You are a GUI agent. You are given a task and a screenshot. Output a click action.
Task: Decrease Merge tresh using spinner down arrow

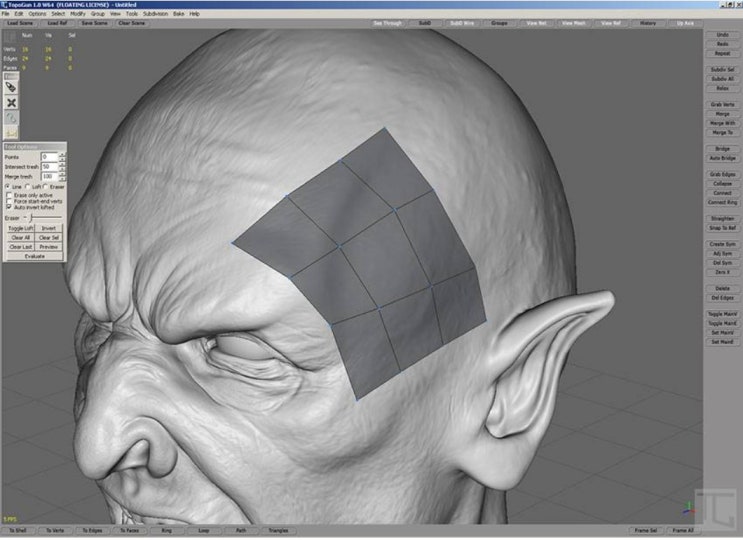[x=62, y=178]
